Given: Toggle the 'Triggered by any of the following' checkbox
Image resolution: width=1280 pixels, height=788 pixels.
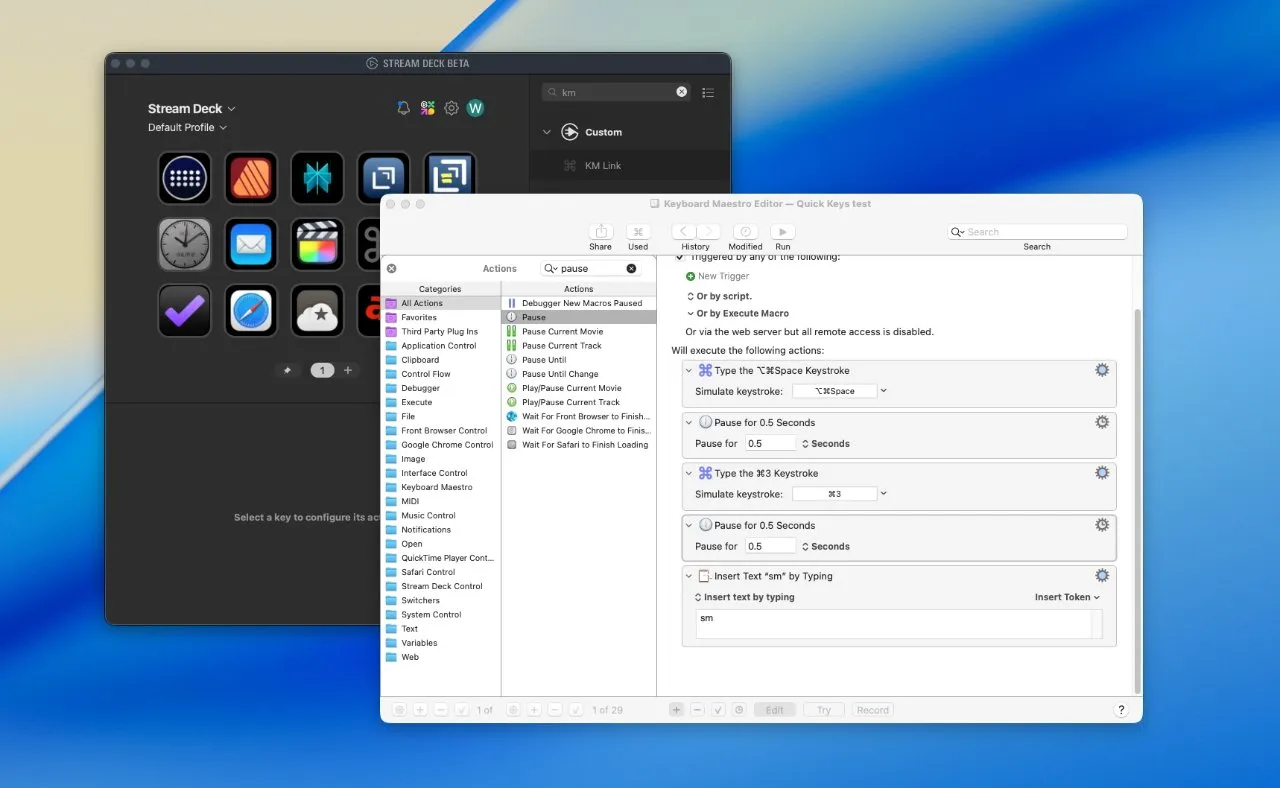Looking at the screenshot, I should pos(680,258).
